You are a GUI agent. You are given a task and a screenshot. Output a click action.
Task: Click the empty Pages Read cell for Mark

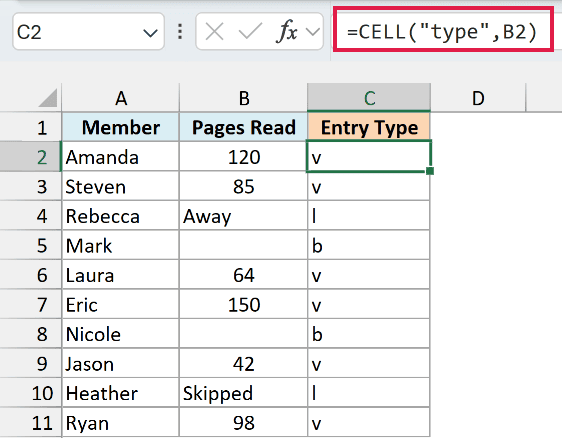point(243,245)
